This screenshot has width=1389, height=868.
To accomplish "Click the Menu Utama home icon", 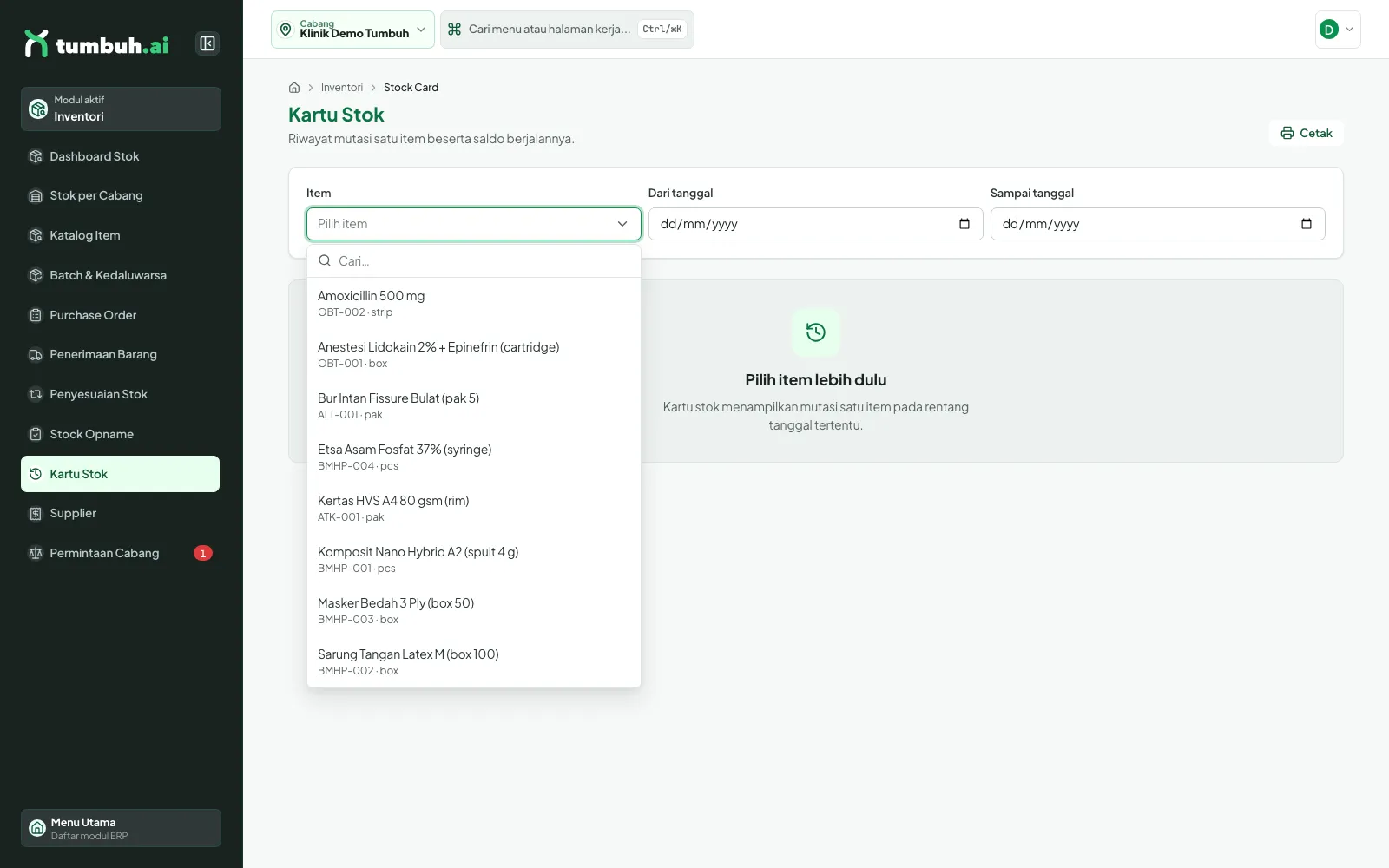I will click(x=37, y=828).
